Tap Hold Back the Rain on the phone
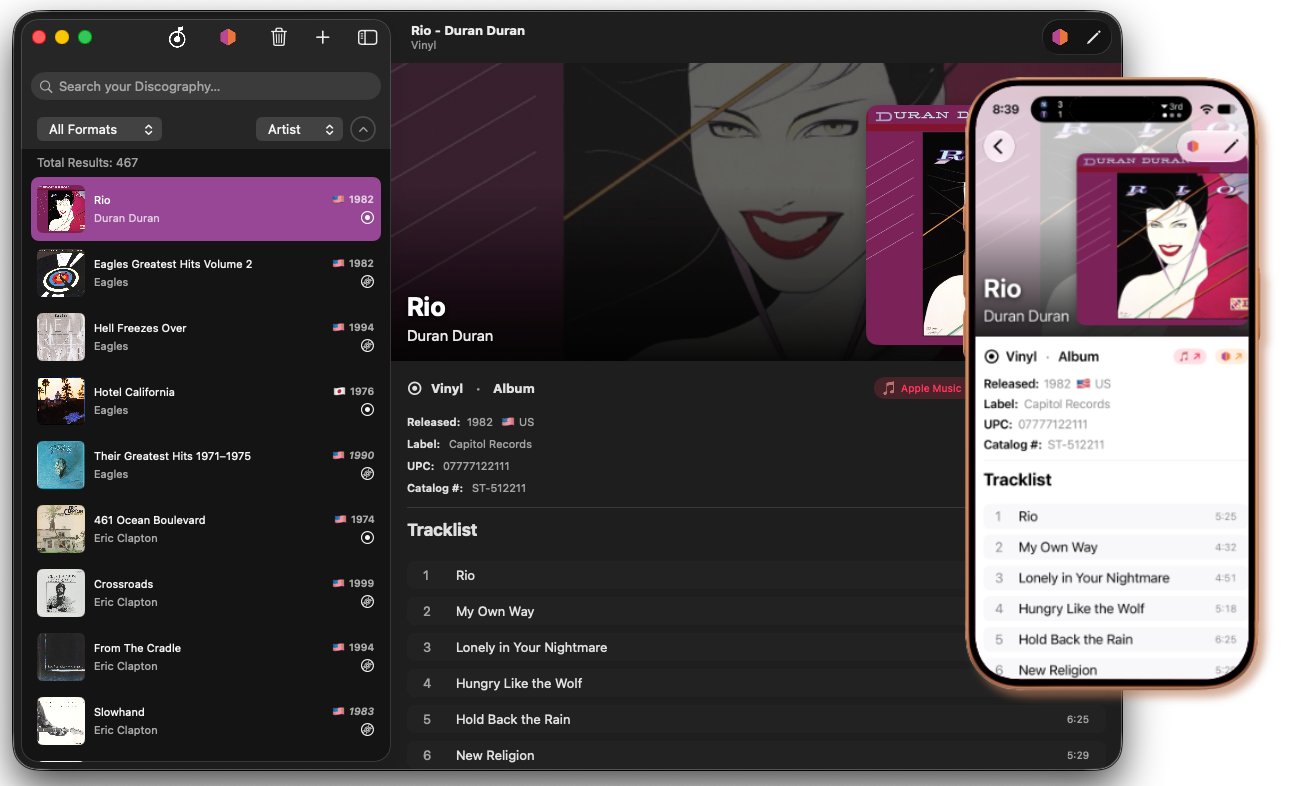 (x=1115, y=639)
